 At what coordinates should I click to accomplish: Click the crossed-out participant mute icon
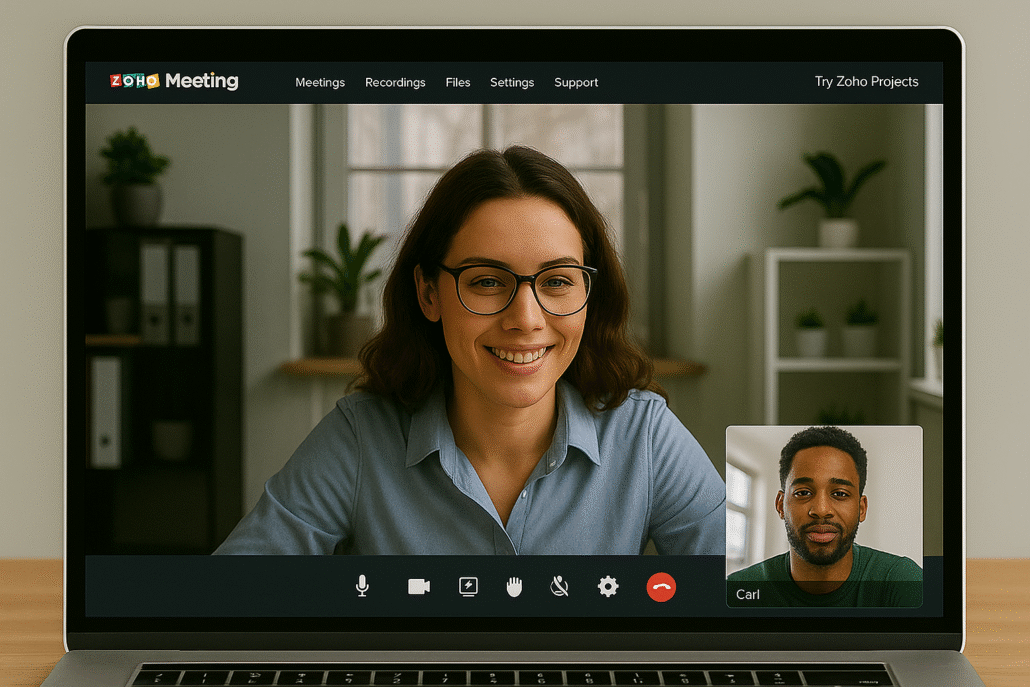[560, 587]
